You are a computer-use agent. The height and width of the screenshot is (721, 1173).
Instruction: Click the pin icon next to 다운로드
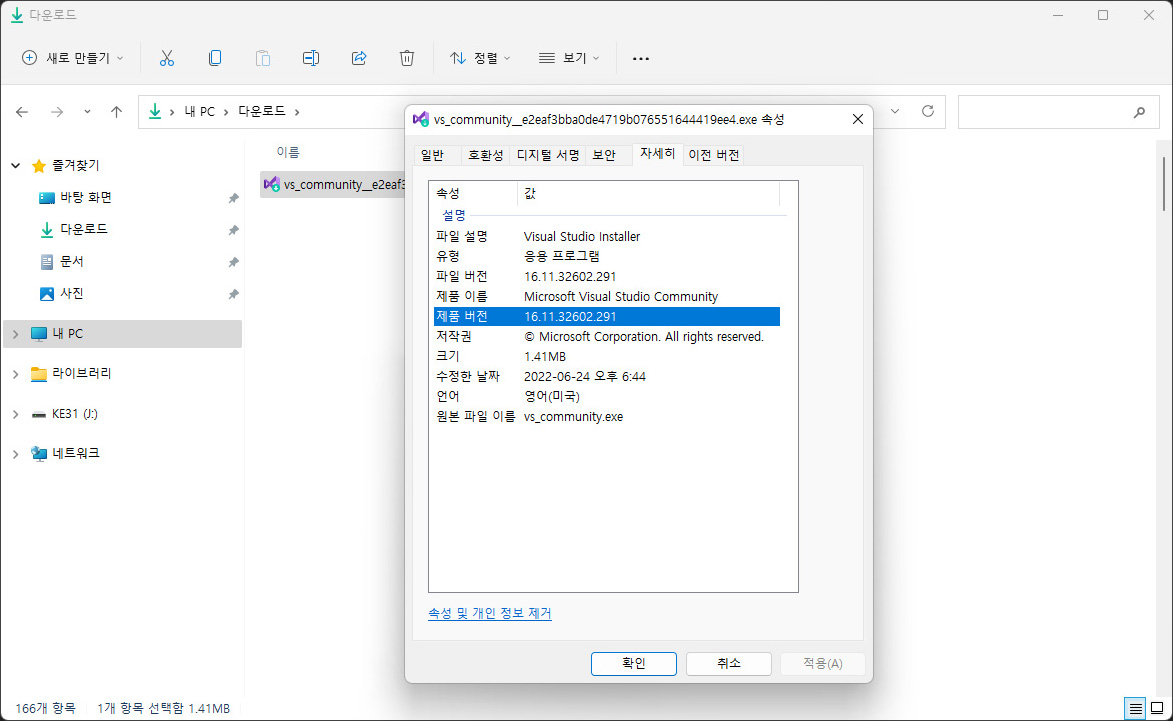click(233, 230)
